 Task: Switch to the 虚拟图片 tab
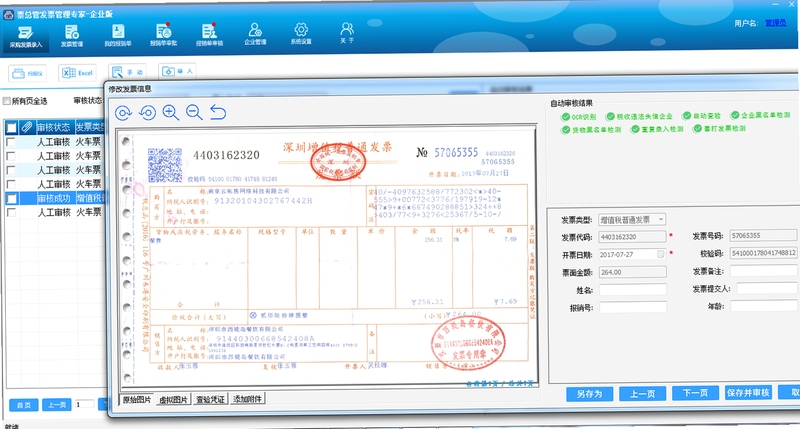coord(173,399)
